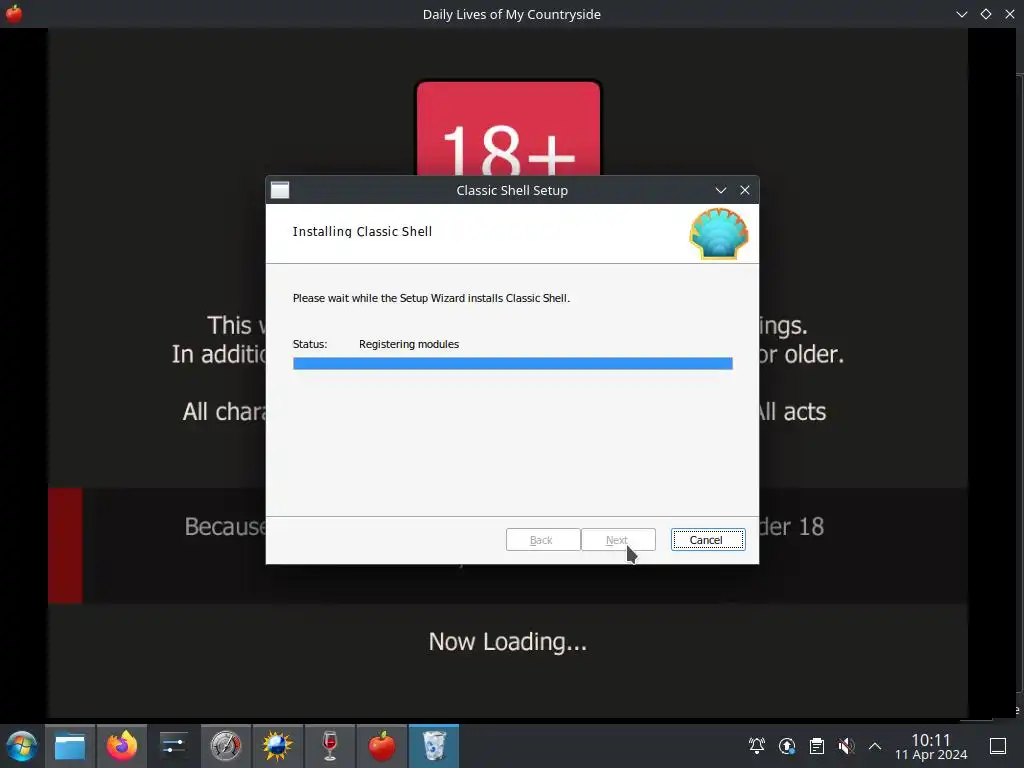Click the 'Now Loading...' text in game window
The width and height of the screenshot is (1024, 768).
click(x=507, y=641)
